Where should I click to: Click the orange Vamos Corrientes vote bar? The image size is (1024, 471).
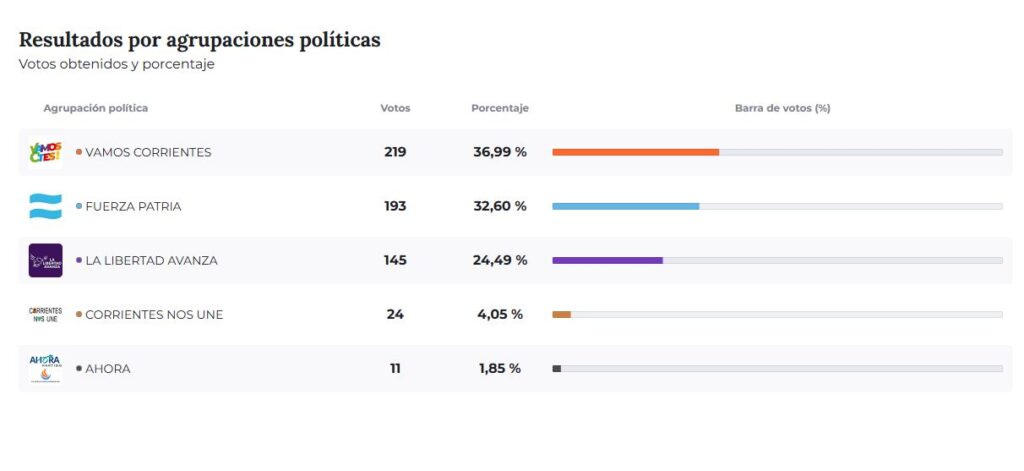tap(635, 152)
